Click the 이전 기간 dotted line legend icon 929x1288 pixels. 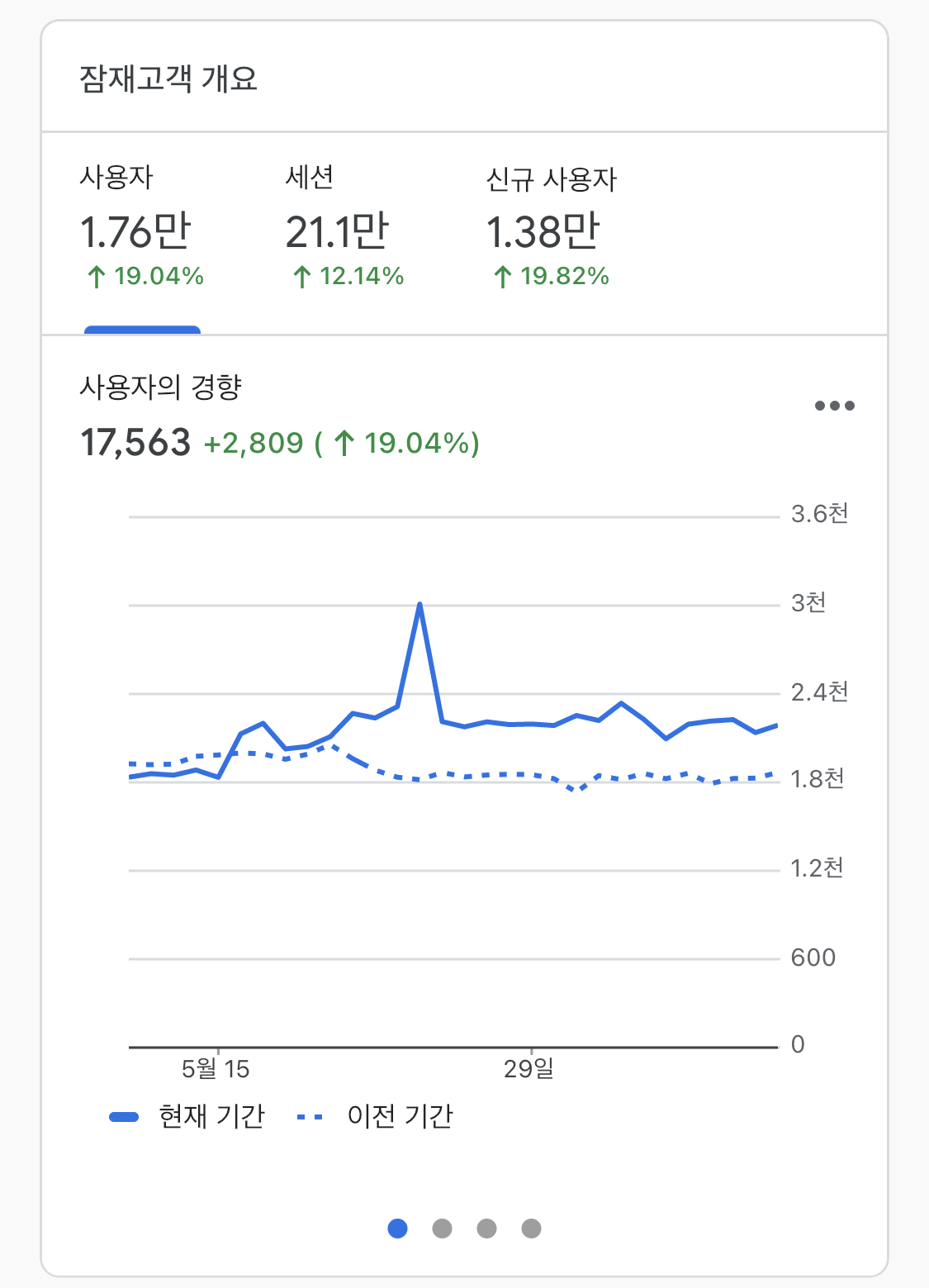[x=310, y=1117]
